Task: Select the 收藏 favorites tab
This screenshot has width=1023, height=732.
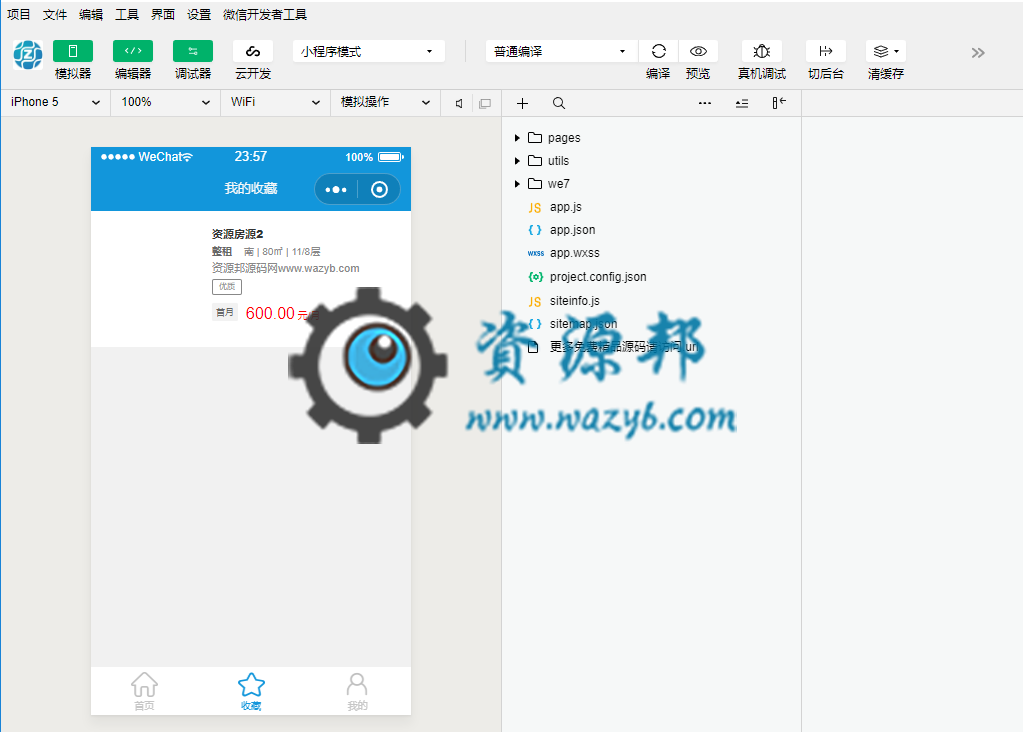Action: pos(251,692)
